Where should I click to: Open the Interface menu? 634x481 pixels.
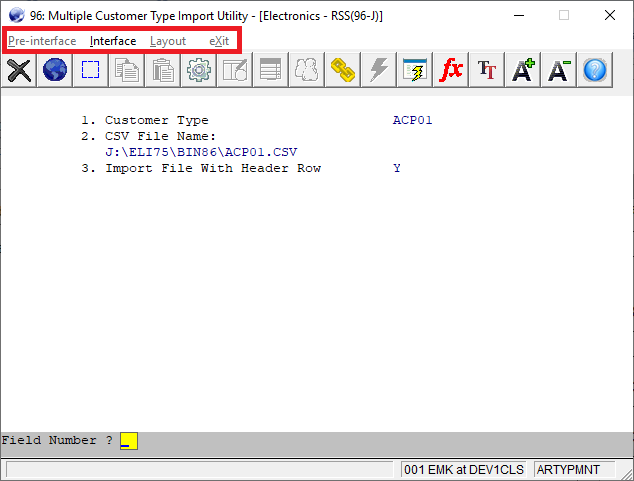[113, 41]
